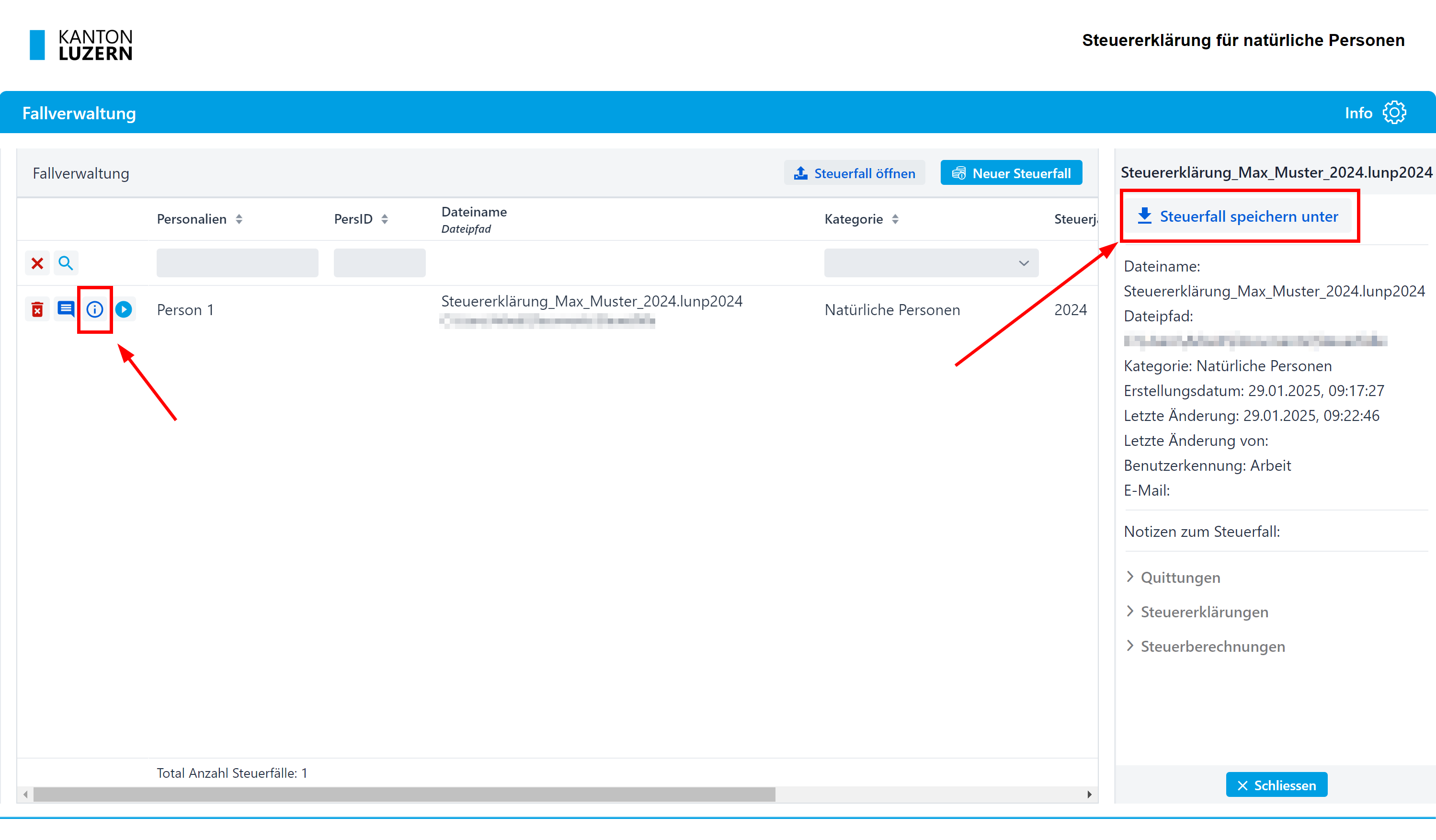Sort the table by Kategorie column
The height and width of the screenshot is (840, 1436).
895,219
